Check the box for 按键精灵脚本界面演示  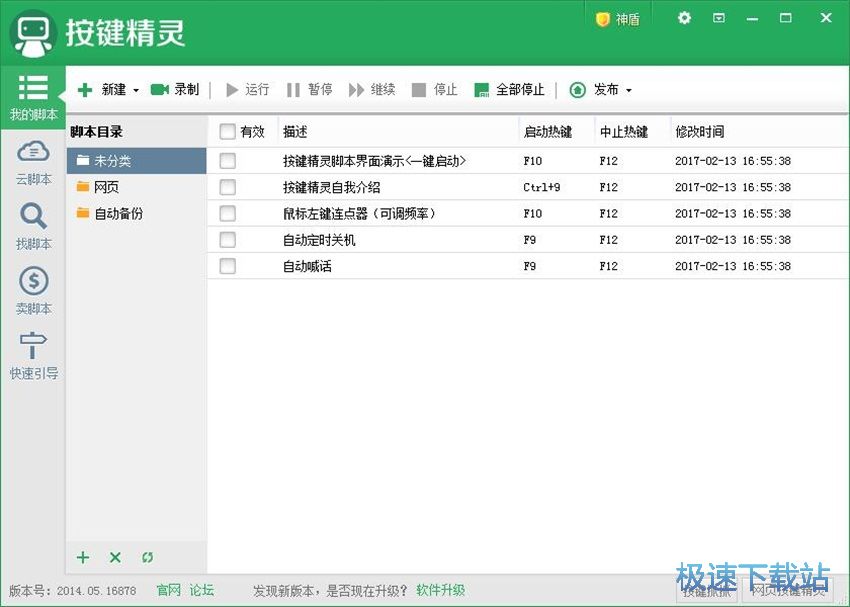[x=227, y=160]
